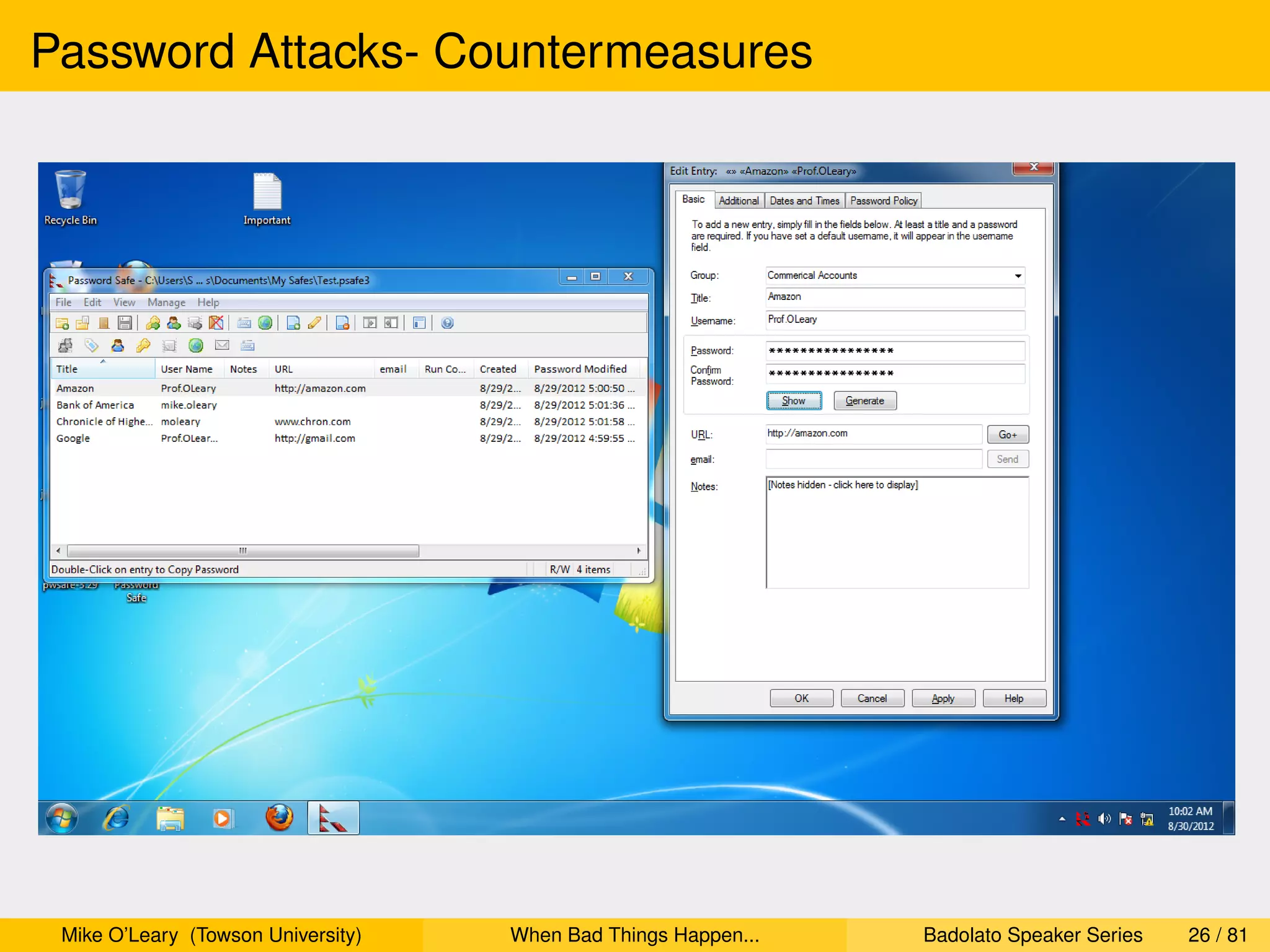
Task: Switch to the Dates and Times tab
Action: click(804, 201)
